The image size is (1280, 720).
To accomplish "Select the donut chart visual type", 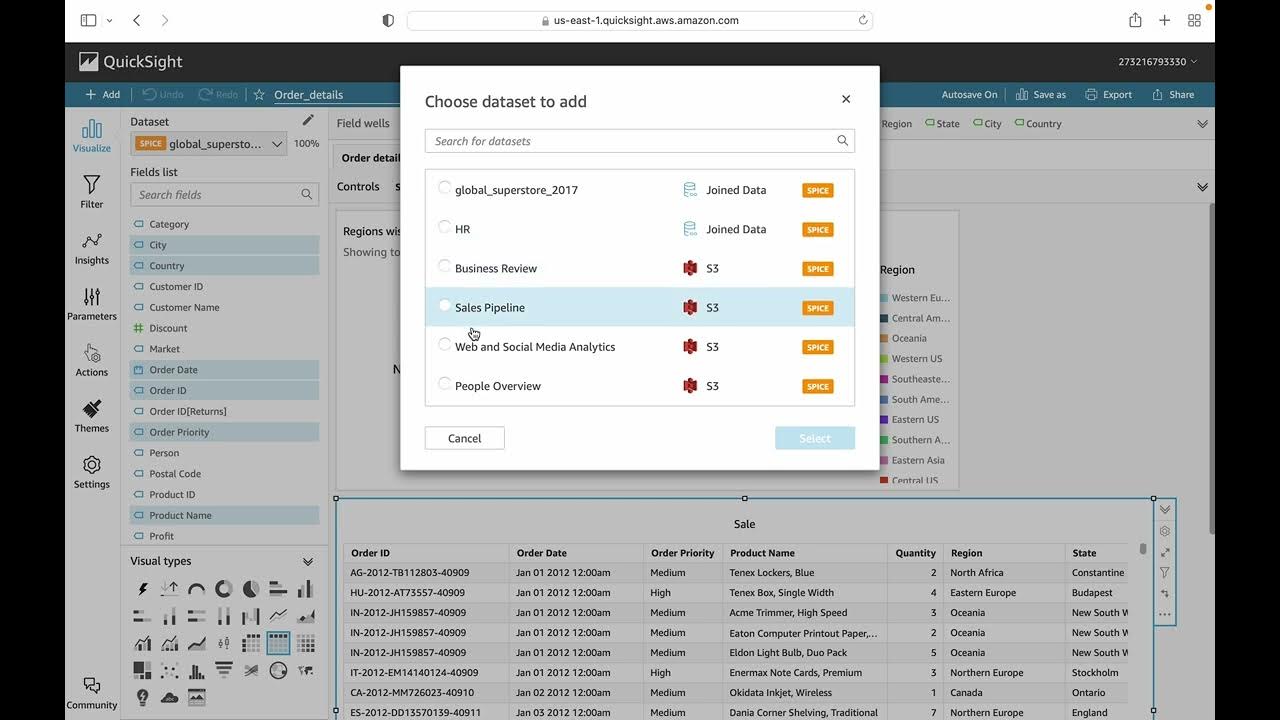I will click(224, 589).
